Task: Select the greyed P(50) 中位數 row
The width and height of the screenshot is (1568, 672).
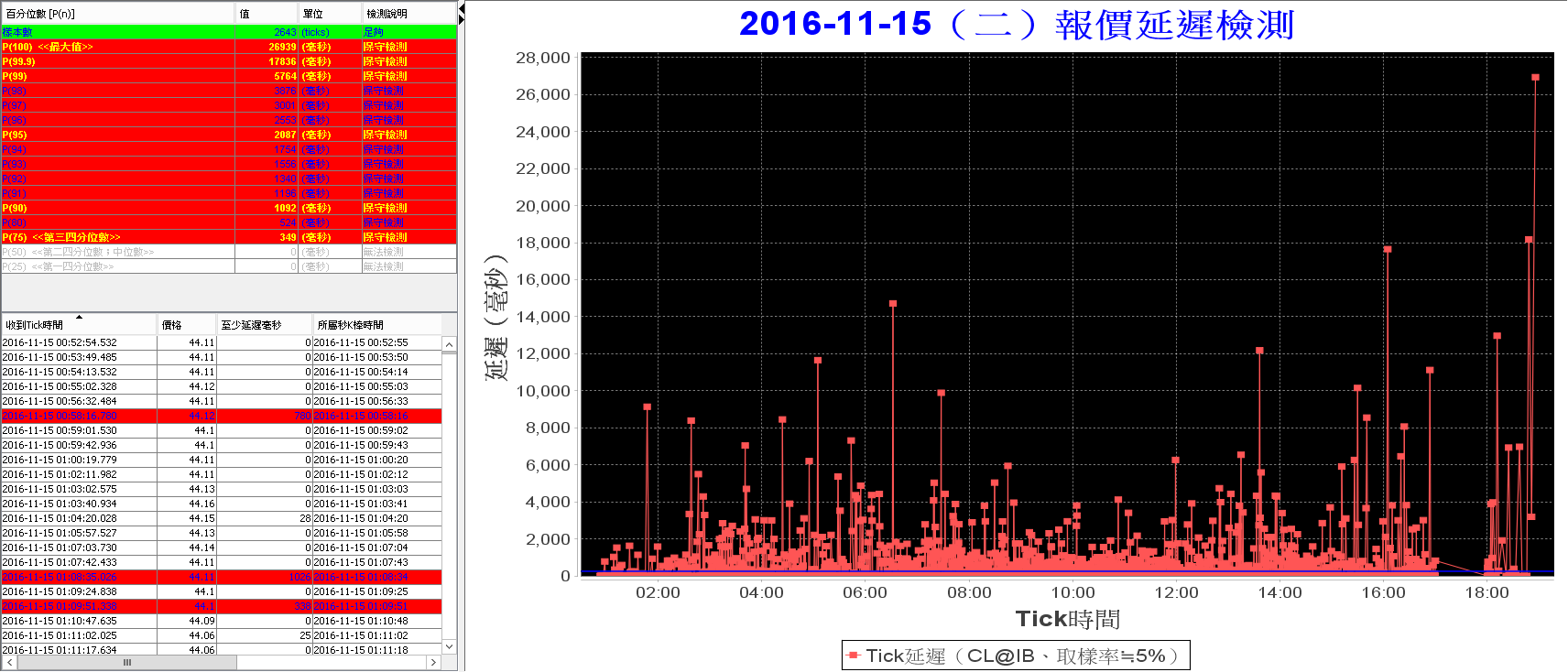Action: (229, 252)
